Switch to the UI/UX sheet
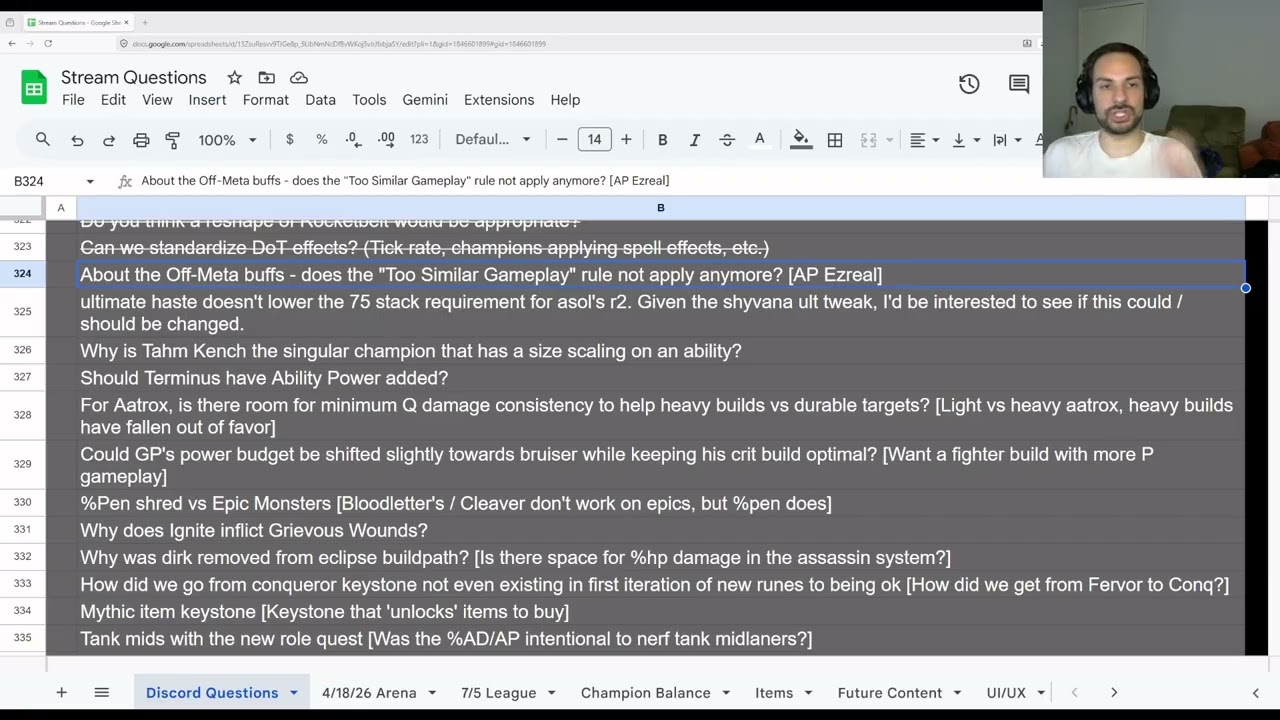The width and height of the screenshot is (1280, 720). (x=1006, y=692)
